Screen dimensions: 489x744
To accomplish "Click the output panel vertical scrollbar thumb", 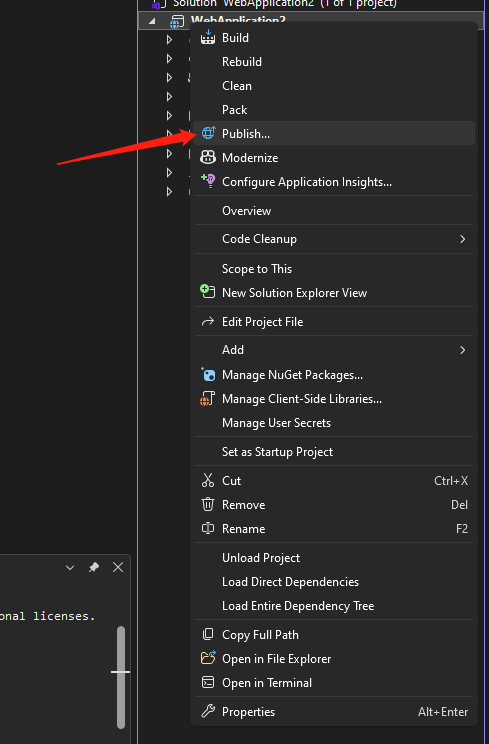I will pos(121,677).
